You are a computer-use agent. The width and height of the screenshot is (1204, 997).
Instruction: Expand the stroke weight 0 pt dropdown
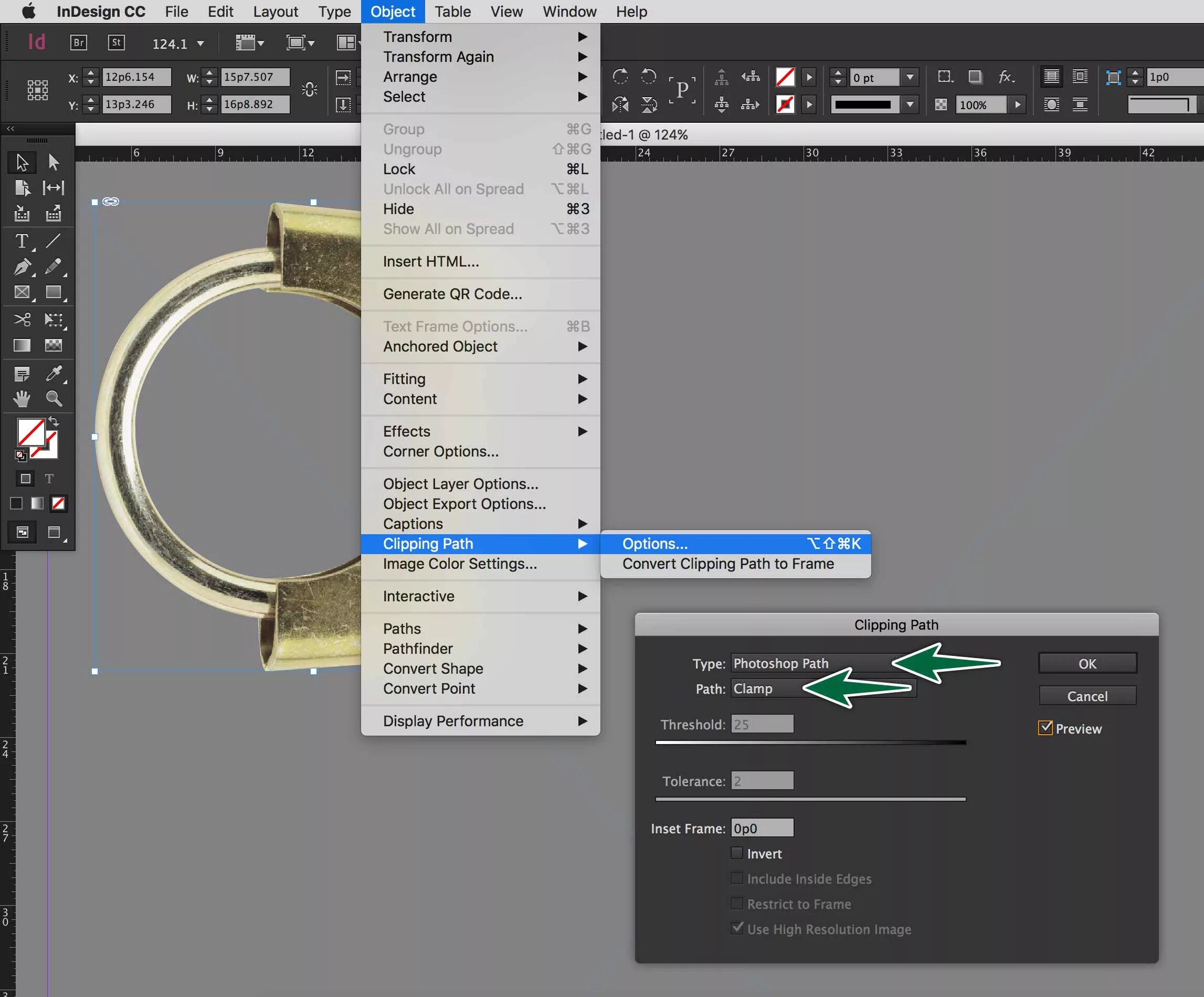[910, 77]
